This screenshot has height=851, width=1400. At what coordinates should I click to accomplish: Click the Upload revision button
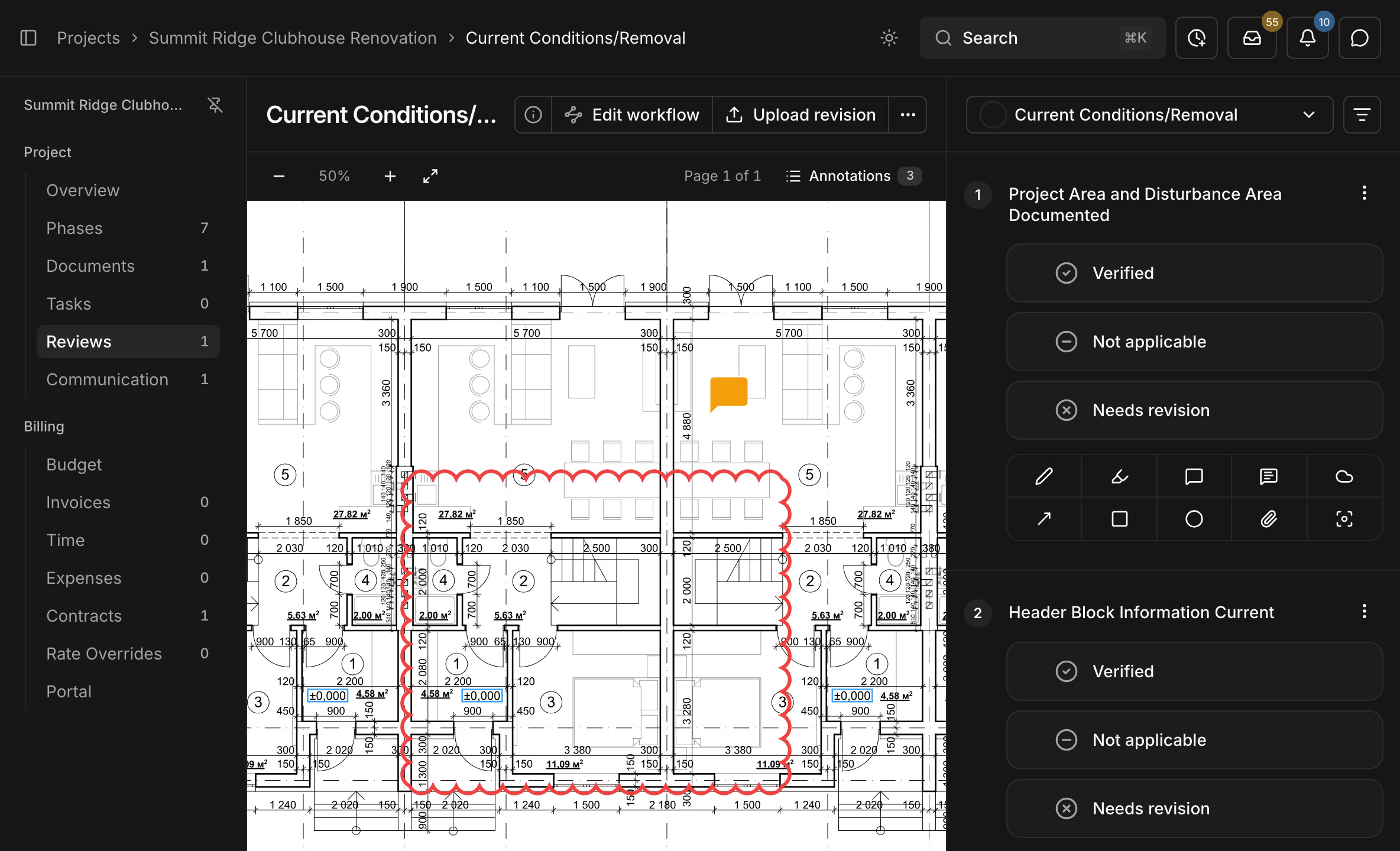(801, 115)
